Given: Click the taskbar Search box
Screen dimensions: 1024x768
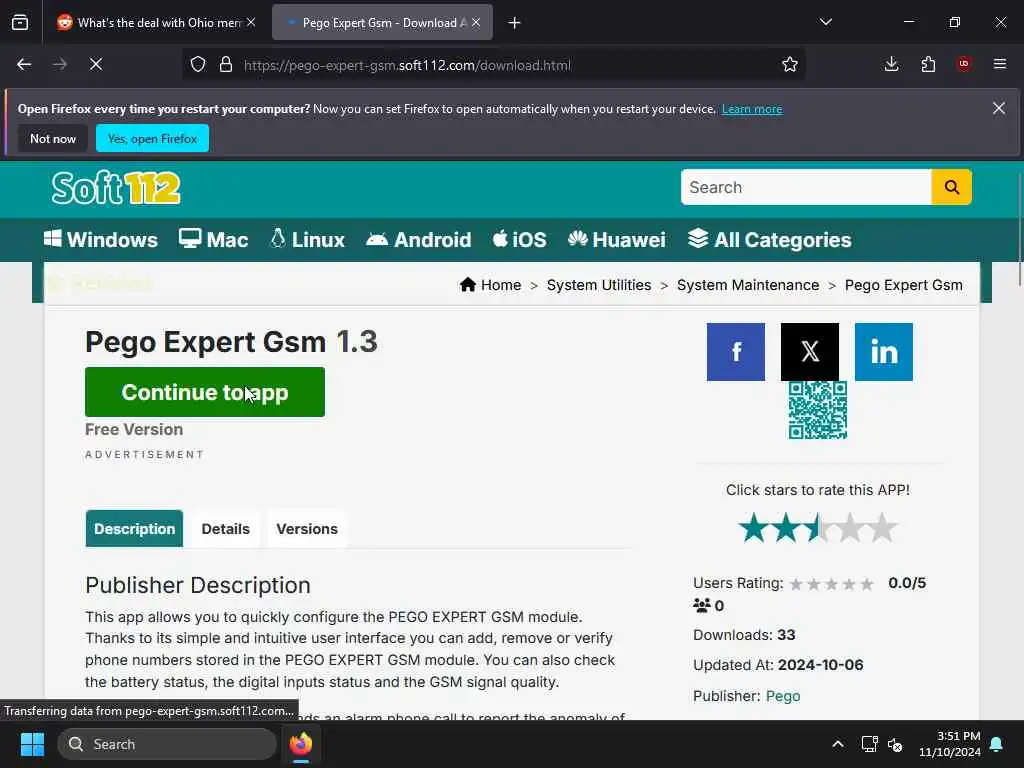Looking at the screenshot, I should click(167, 744).
